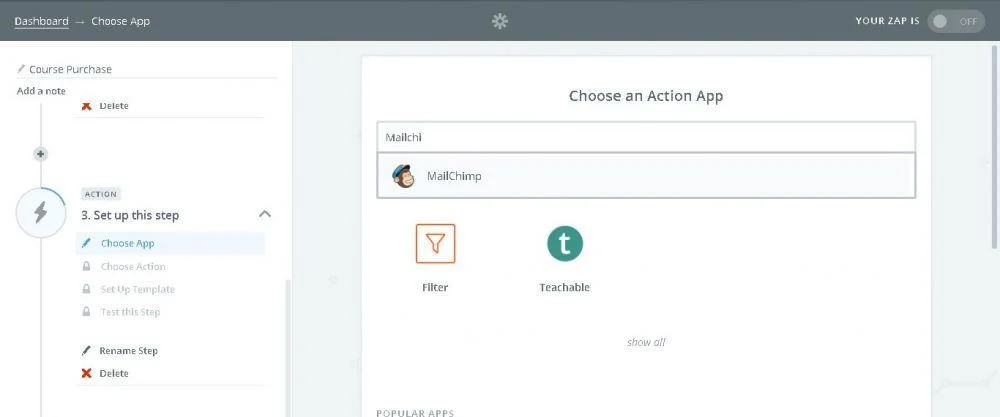Select the locked Choose Action step
This screenshot has height=417, width=1000.
133,267
